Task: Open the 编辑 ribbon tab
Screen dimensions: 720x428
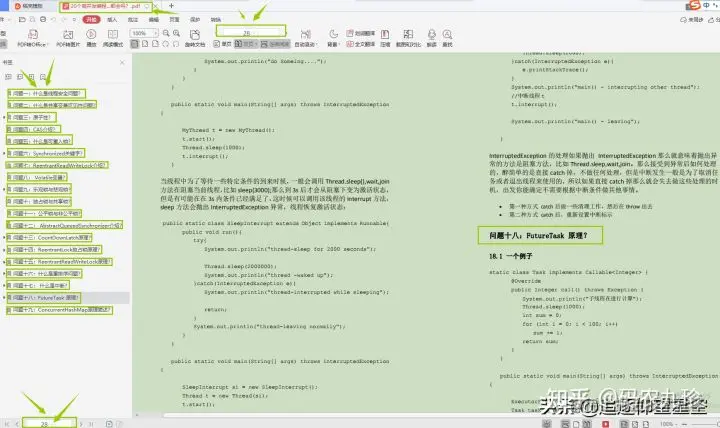Action: 154,20
